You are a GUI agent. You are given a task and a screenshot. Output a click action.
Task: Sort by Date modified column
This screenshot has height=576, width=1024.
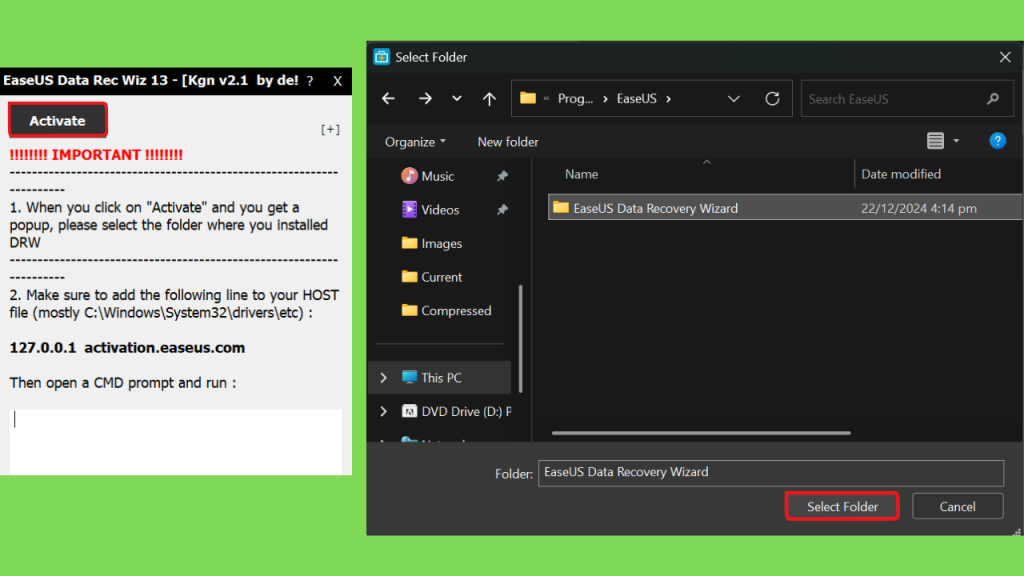[x=901, y=174]
